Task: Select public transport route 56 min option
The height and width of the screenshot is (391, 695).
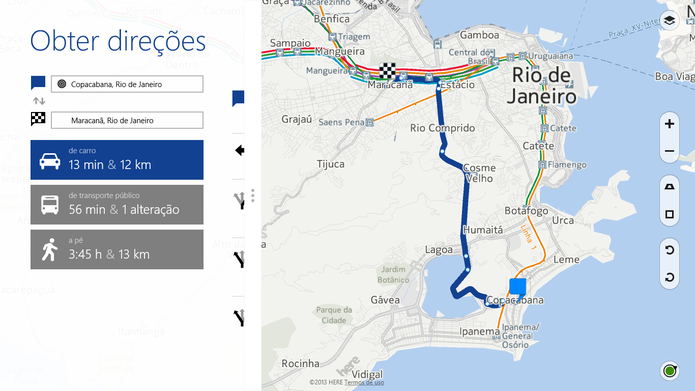Action: tap(117, 205)
